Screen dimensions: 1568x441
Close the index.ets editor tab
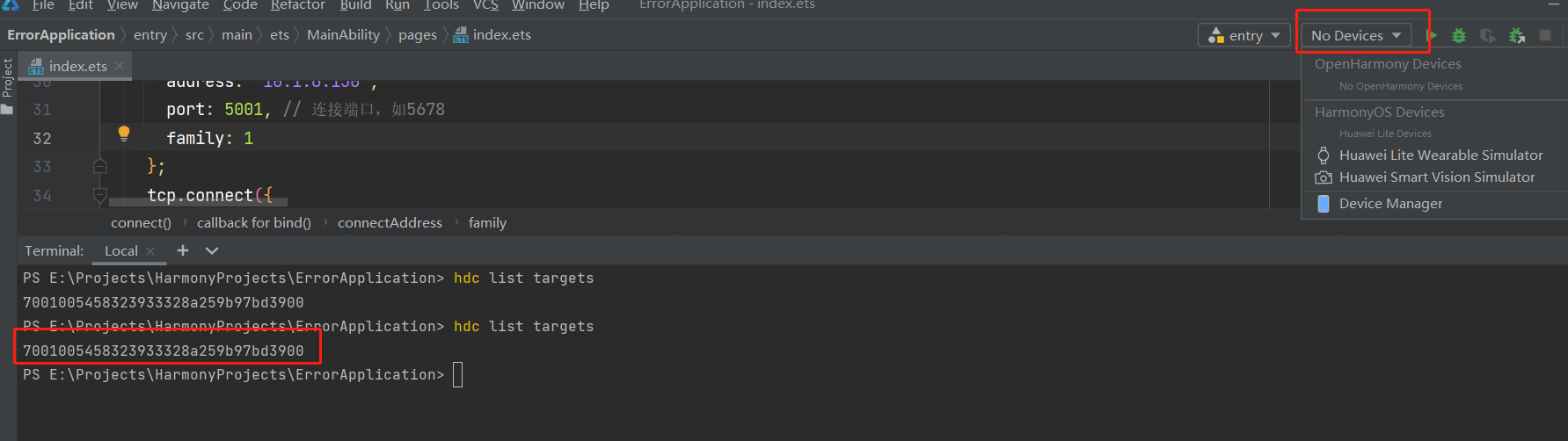120,66
